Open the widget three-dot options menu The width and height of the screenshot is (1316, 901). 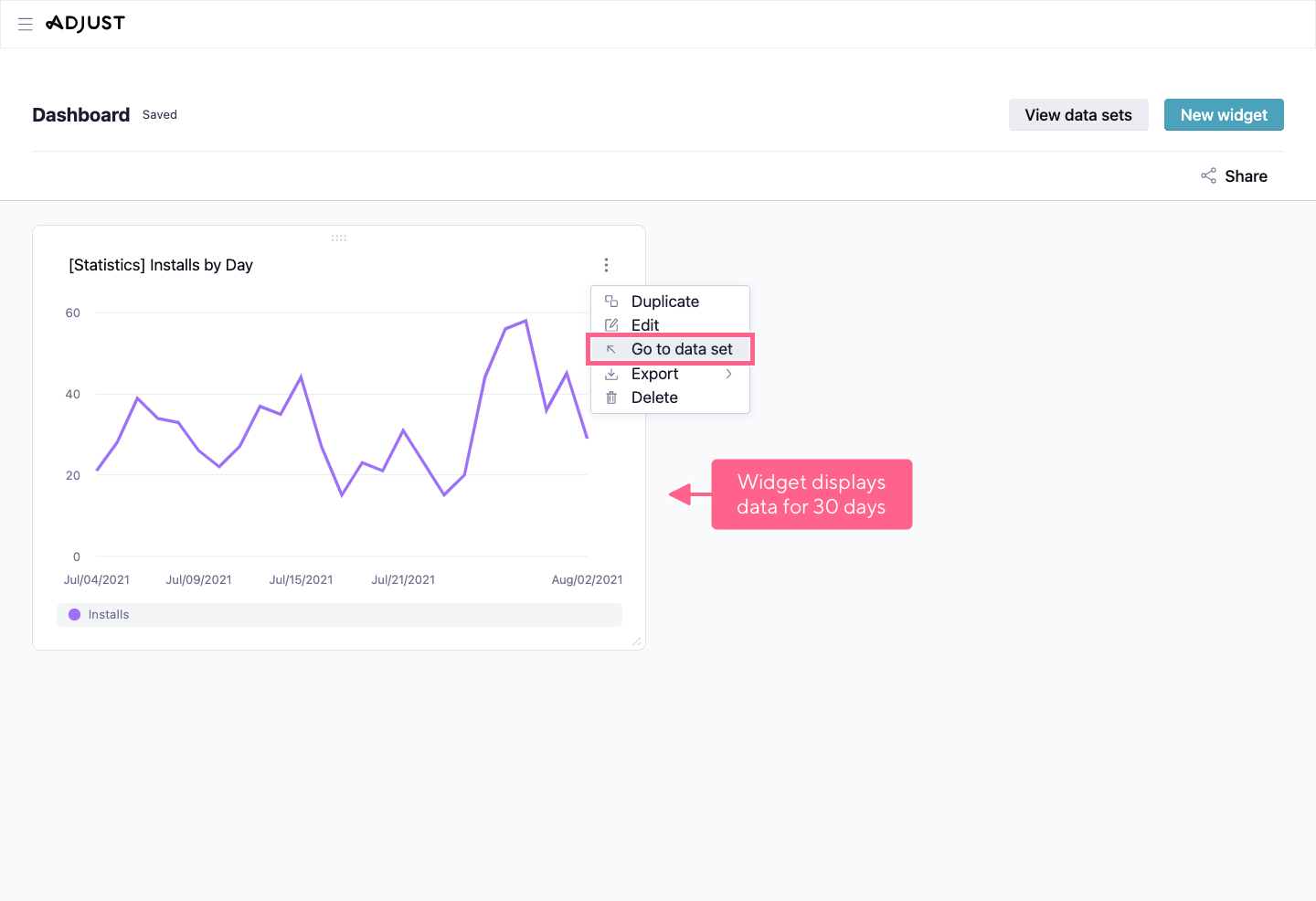606,265
